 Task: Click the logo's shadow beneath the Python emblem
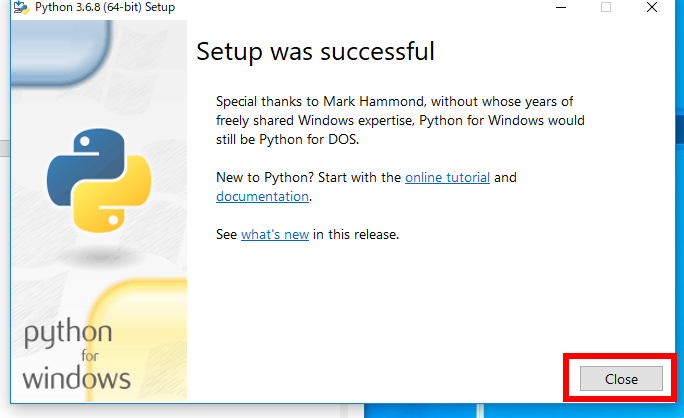click(x=101, y=257)
